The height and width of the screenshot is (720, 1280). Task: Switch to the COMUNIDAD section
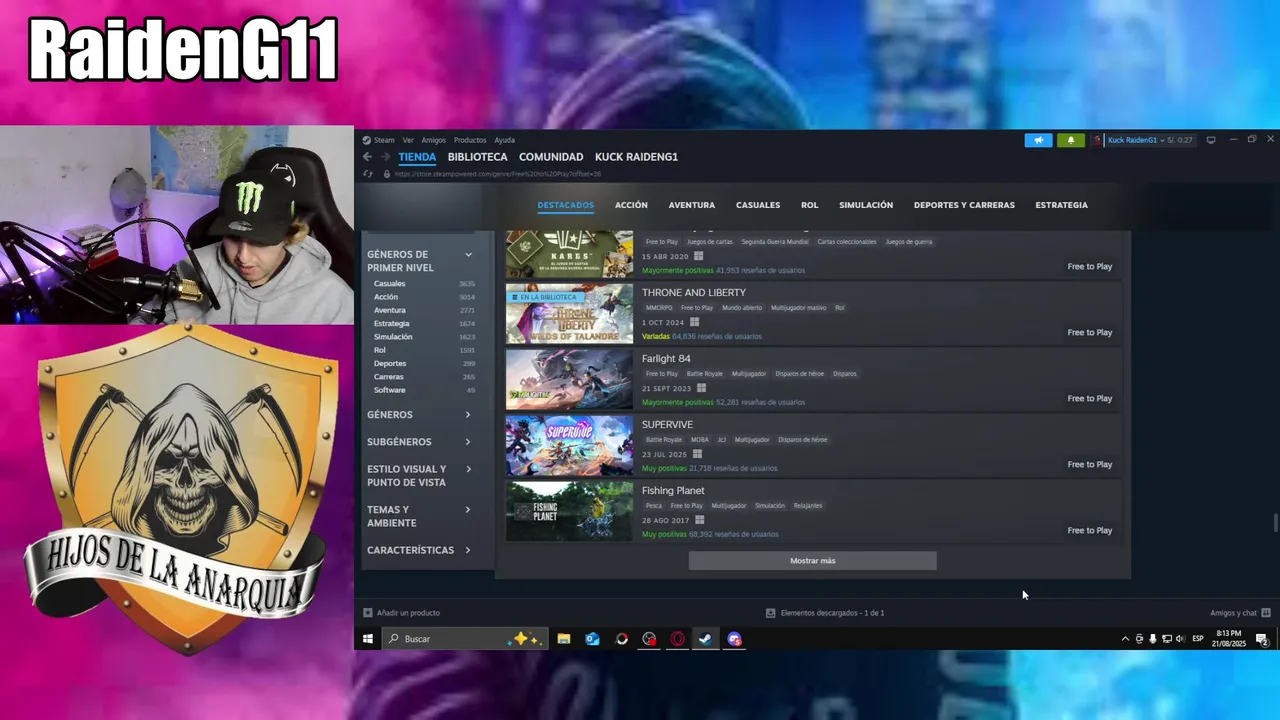click(x=551, y=157)
